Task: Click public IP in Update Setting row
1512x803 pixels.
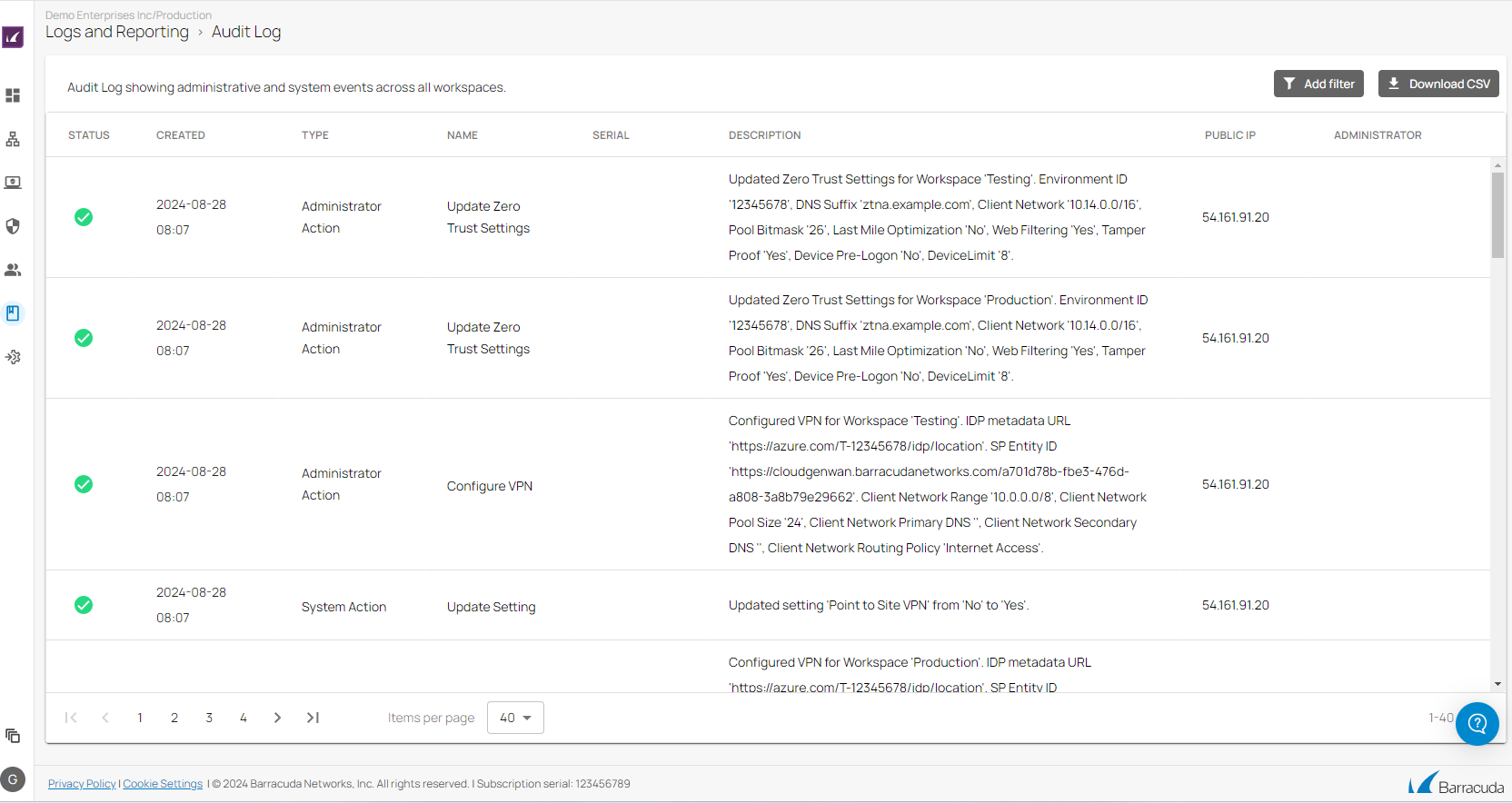Action: point(1236,605)
